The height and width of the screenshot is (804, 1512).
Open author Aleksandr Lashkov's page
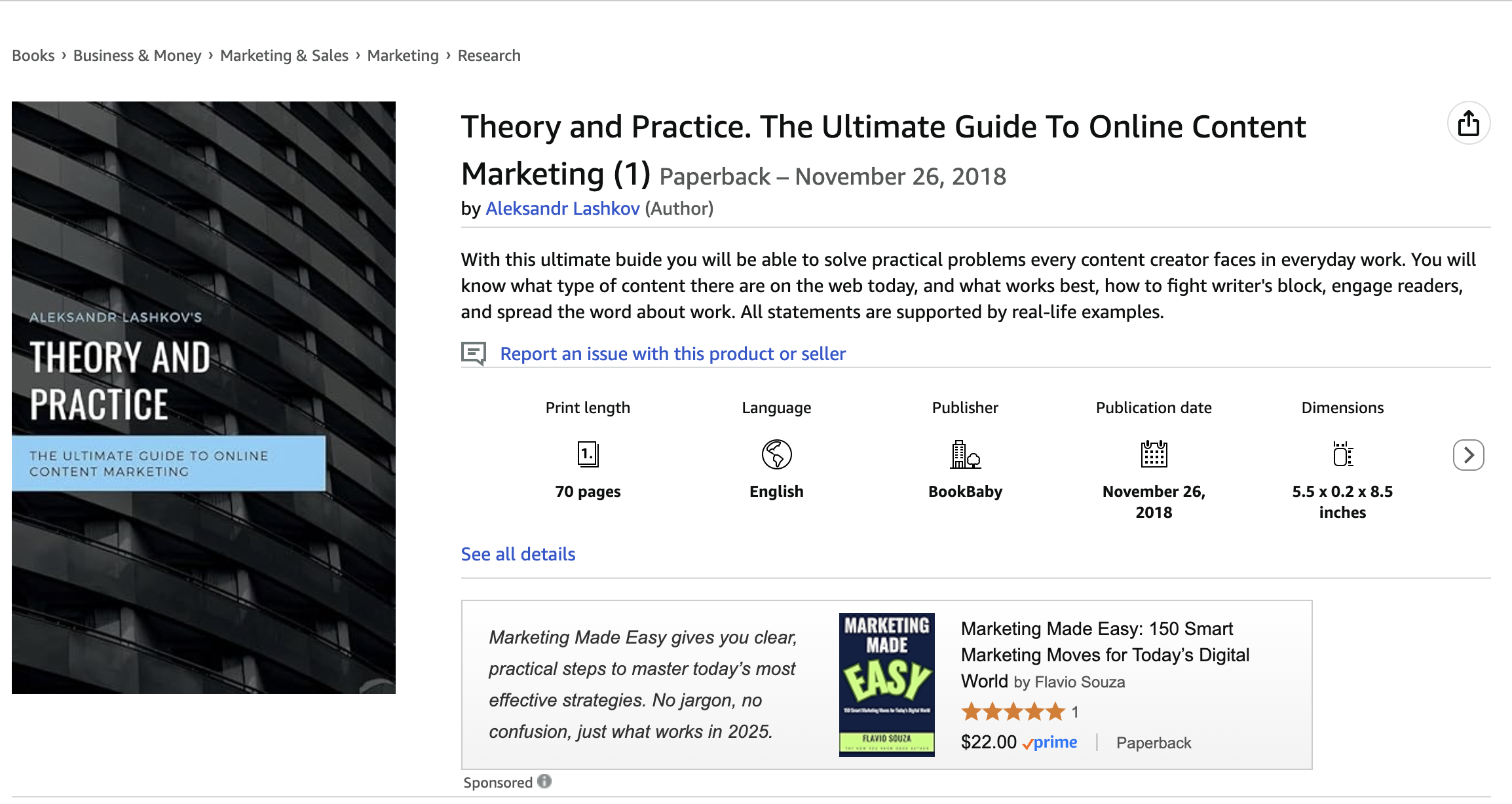pos(562,208)
